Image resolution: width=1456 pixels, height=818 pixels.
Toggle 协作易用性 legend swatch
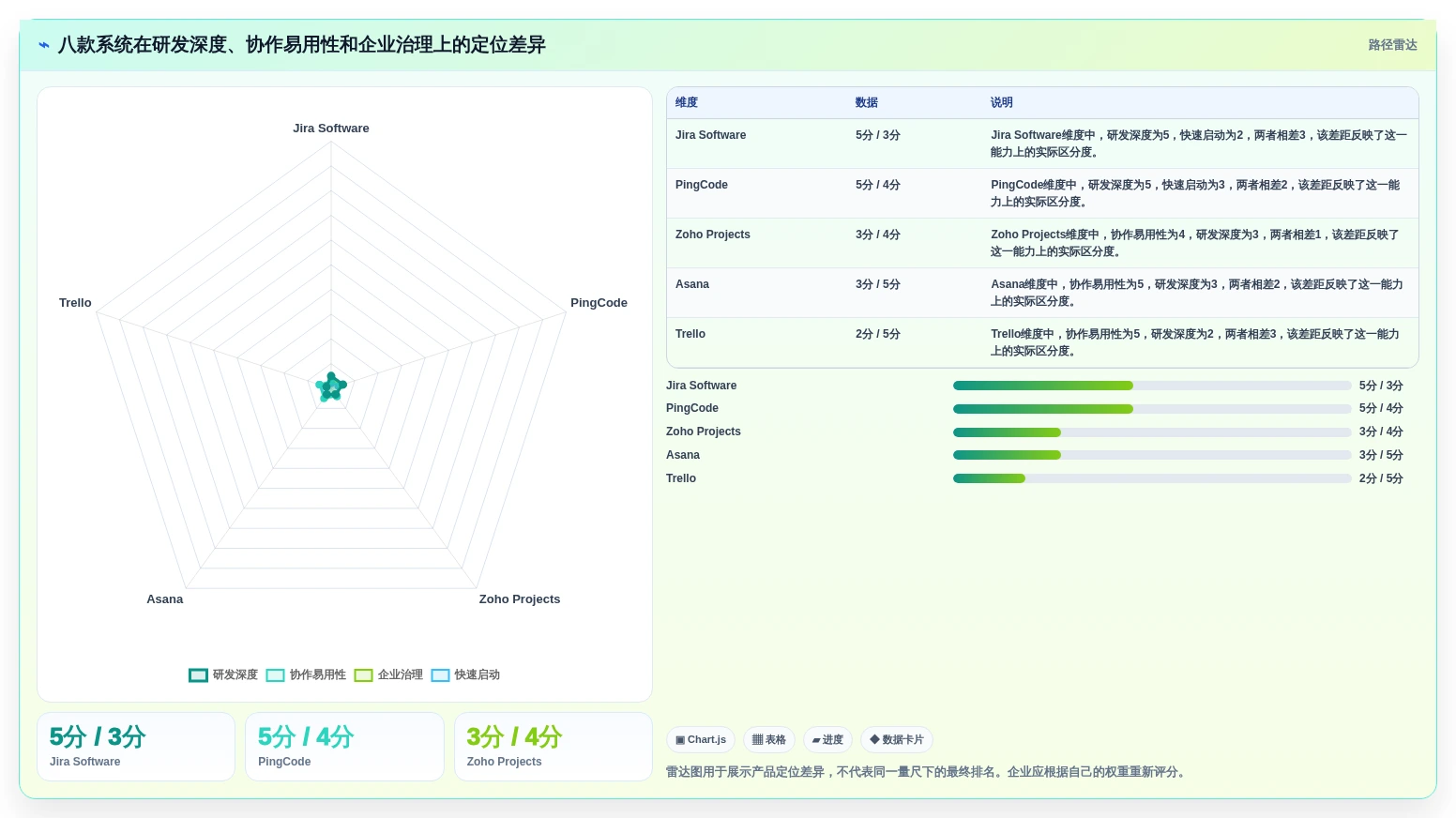tap(275, 675)
